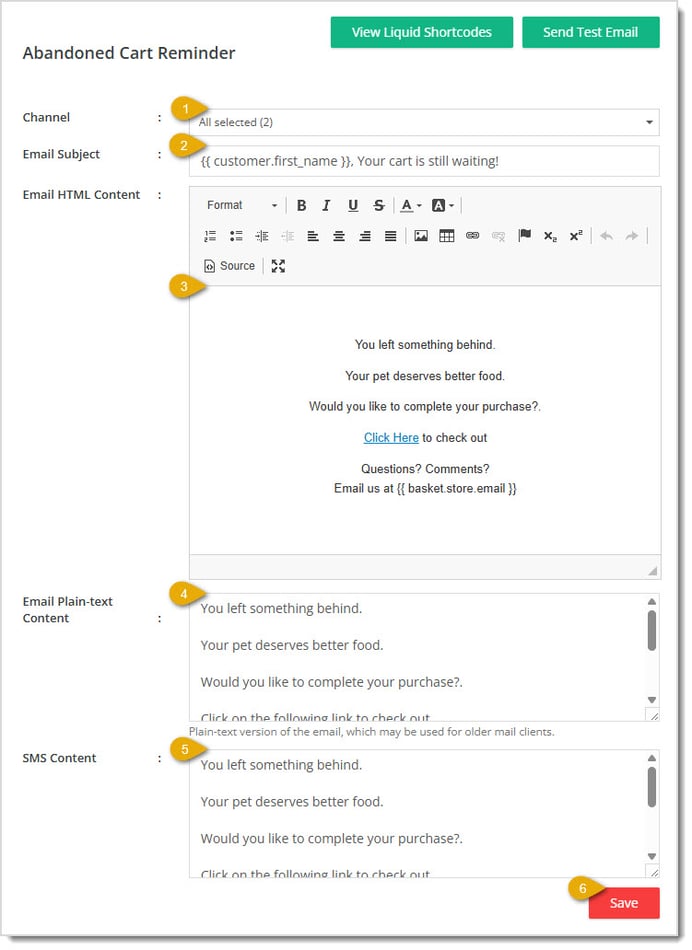Center align the text
The width and height of the screenshot is (692, 950).
(x=339, y=236)
